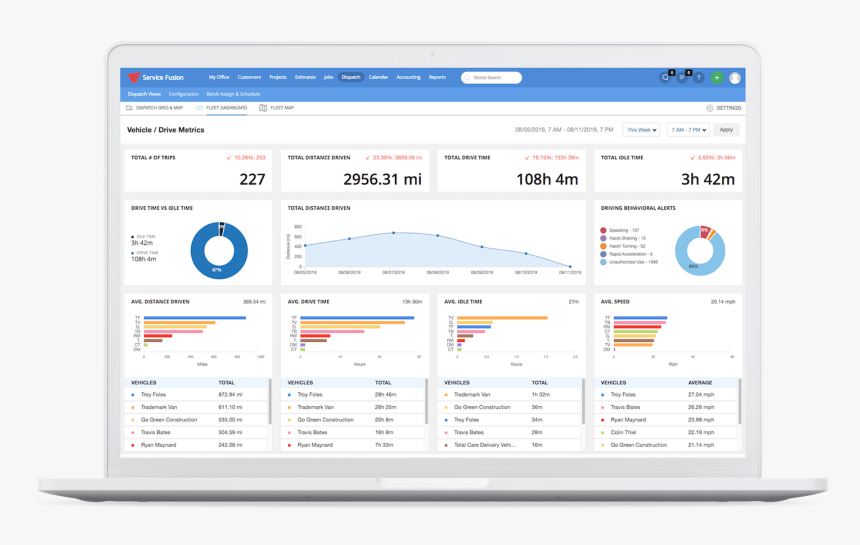
Task: Click the 3h 42m total idle time value
Action: pyautogui.click(x=708, y=179)
